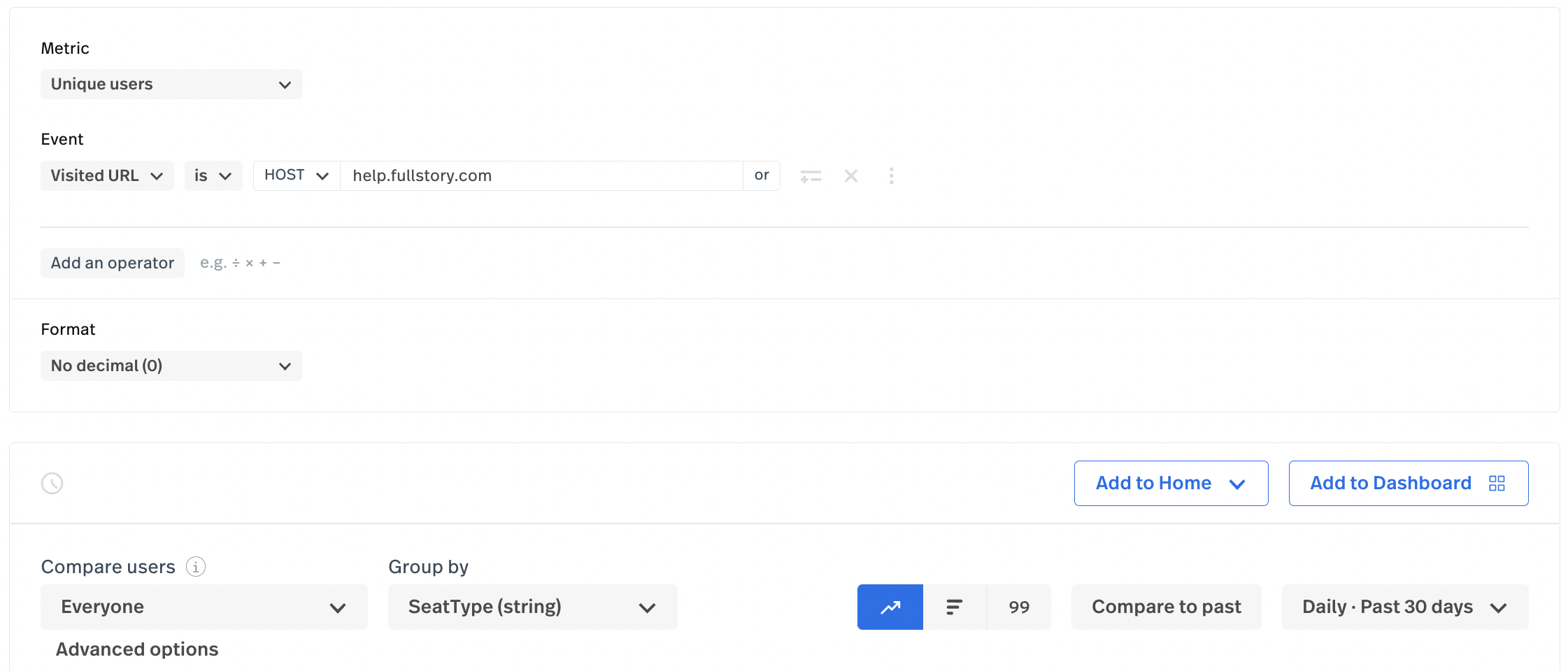Change the Daily Past 30 days range

point(1404,607)
